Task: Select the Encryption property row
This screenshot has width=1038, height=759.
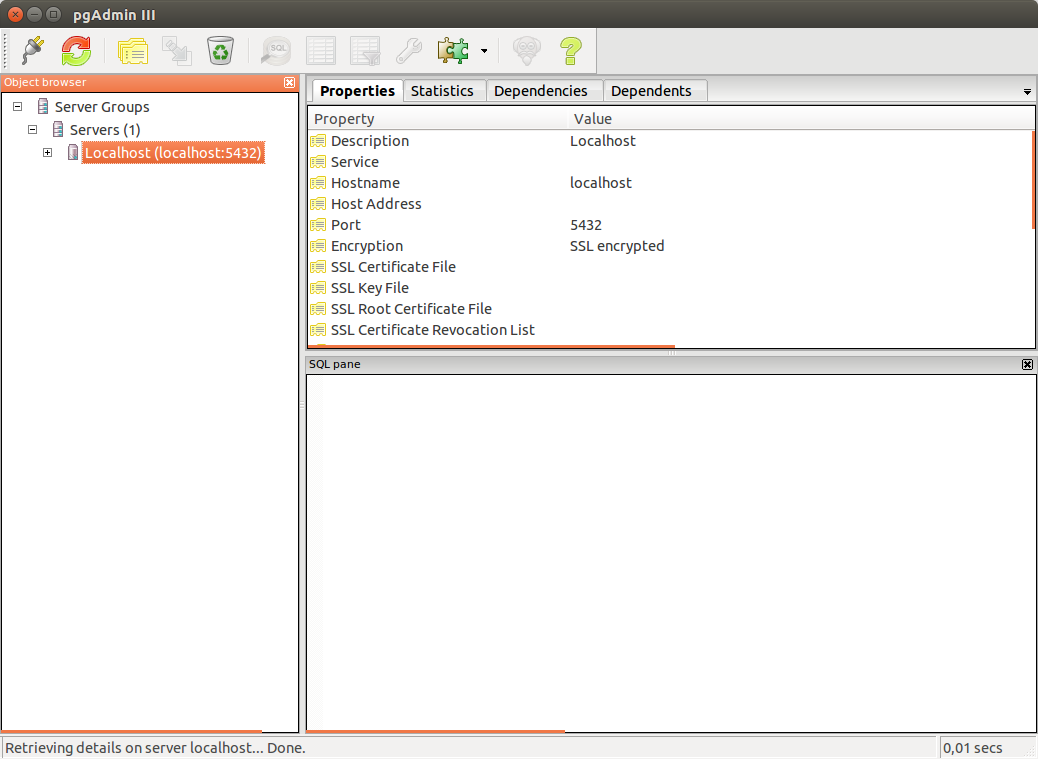Action: [x=670, y=246]
